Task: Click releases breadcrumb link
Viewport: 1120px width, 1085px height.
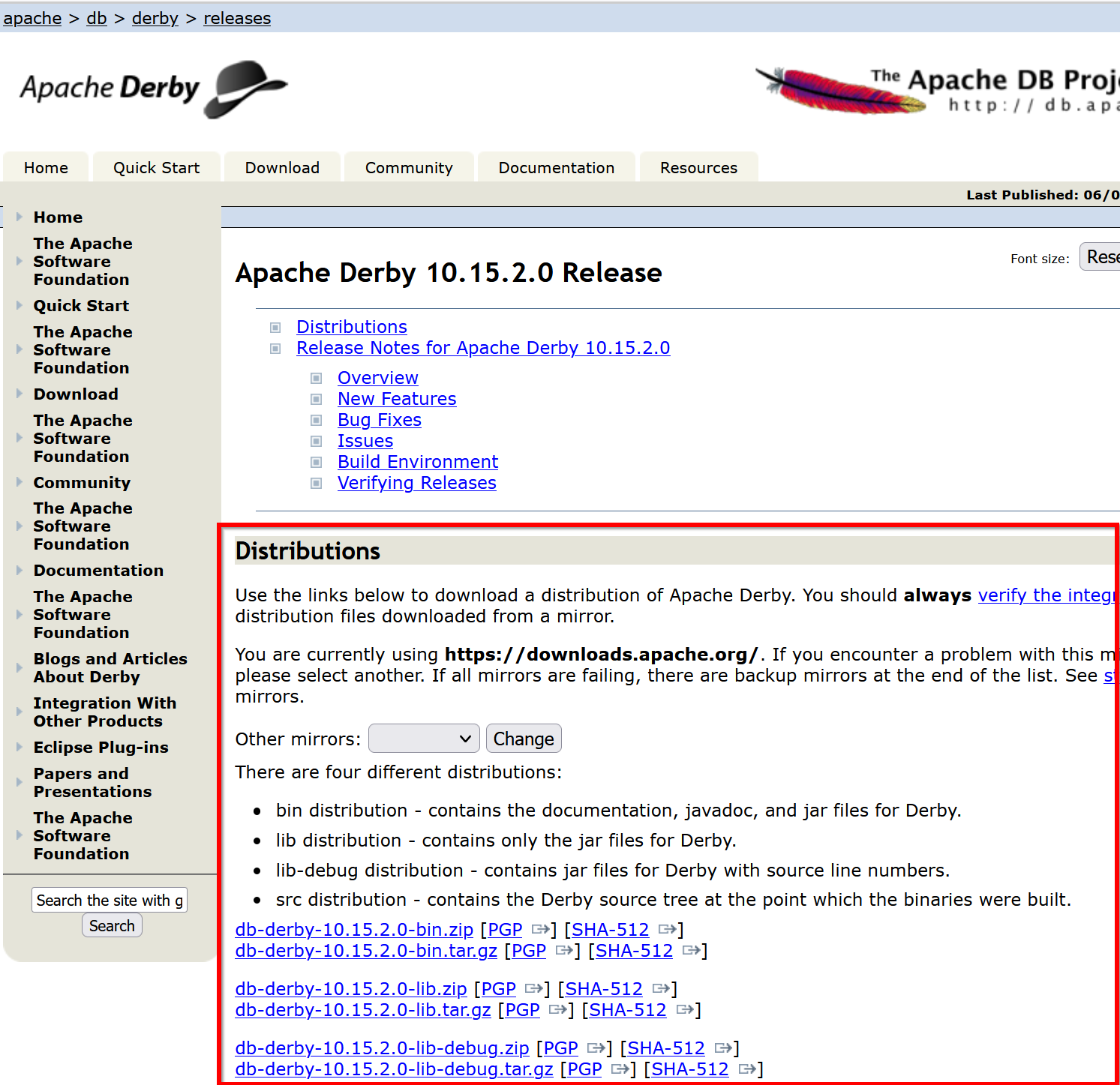Action: [237, 18]
